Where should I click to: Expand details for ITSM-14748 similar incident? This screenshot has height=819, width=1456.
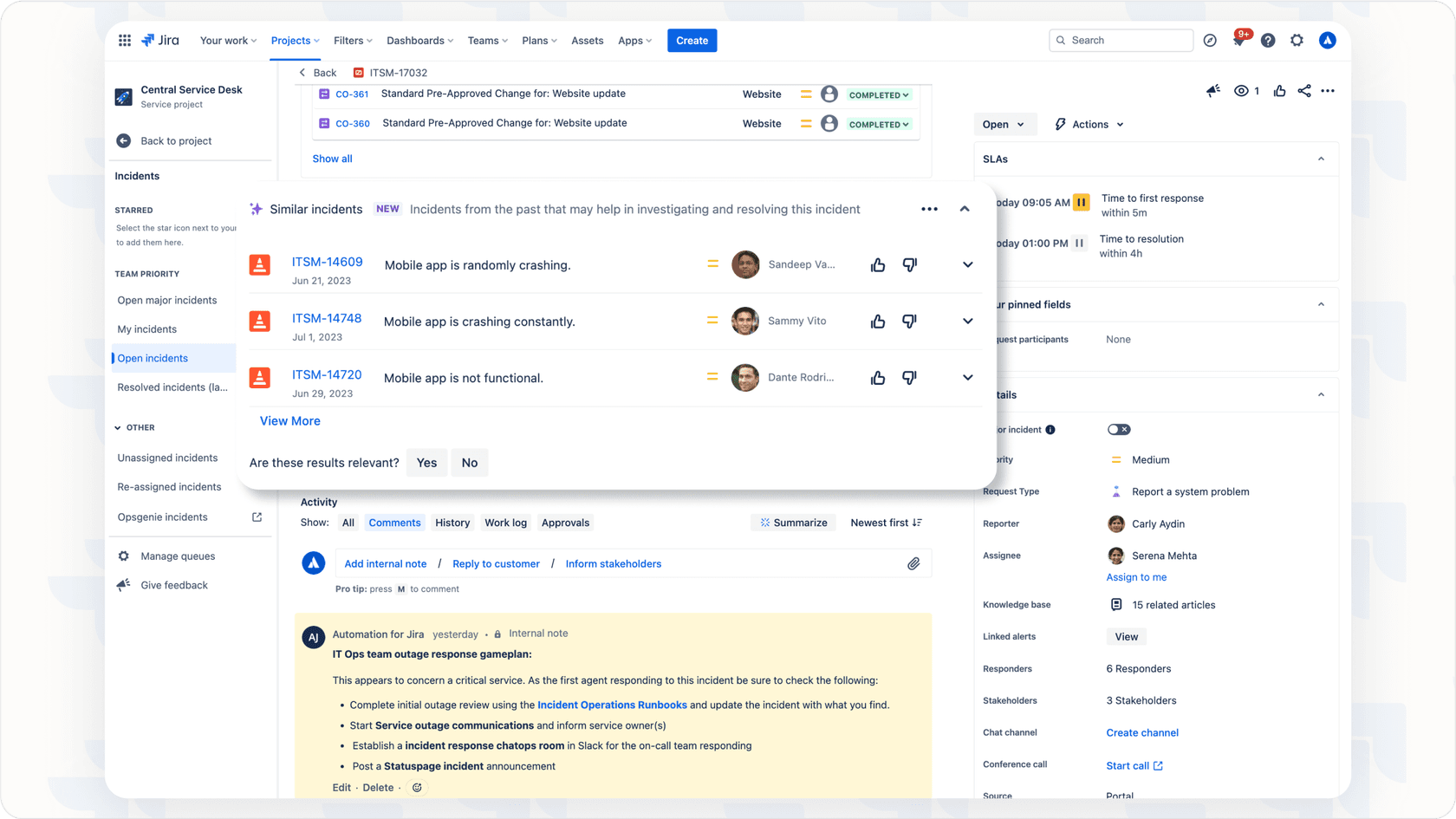(966, 321)
